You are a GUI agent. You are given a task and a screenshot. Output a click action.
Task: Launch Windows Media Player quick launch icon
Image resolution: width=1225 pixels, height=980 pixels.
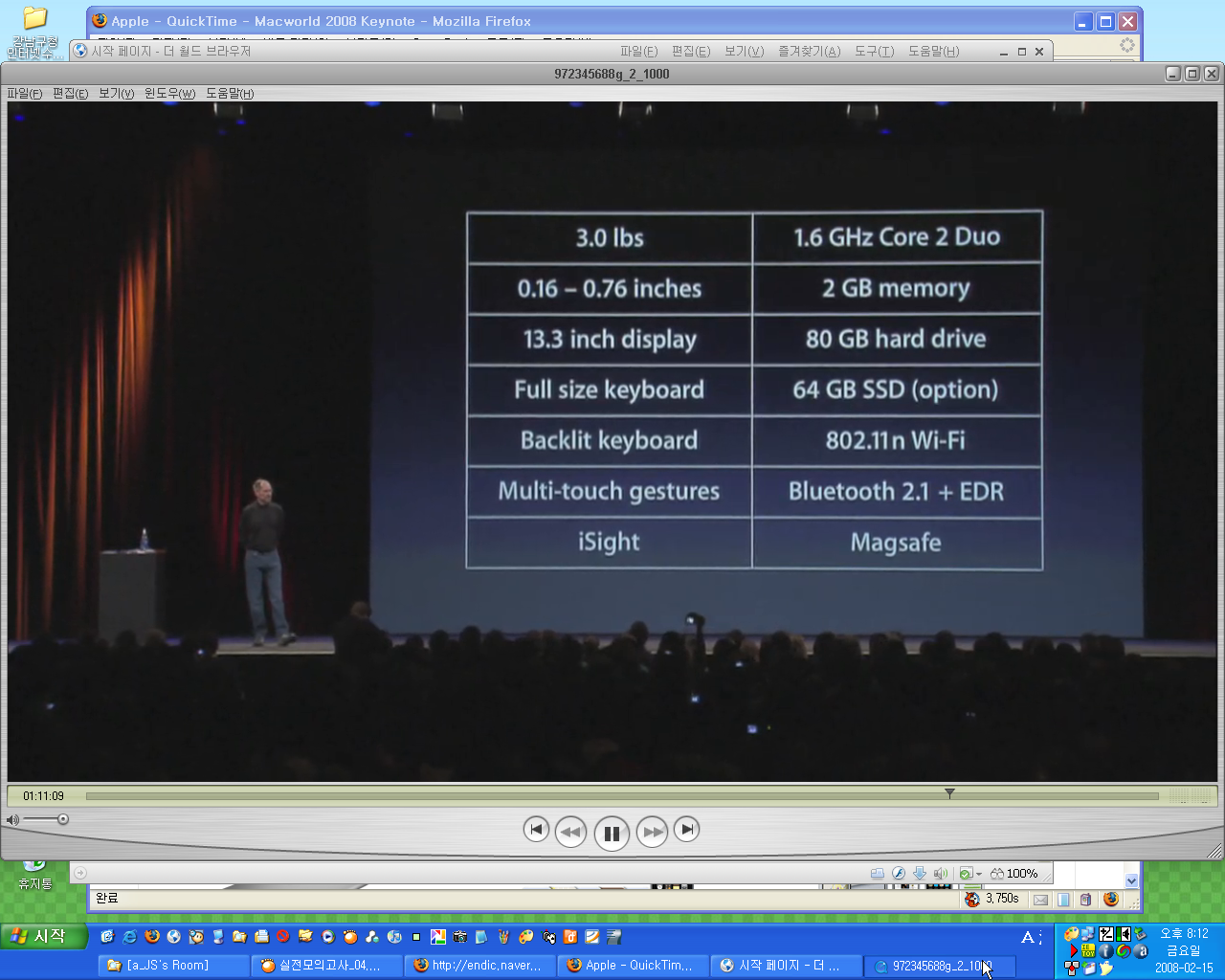coord(326,937)
